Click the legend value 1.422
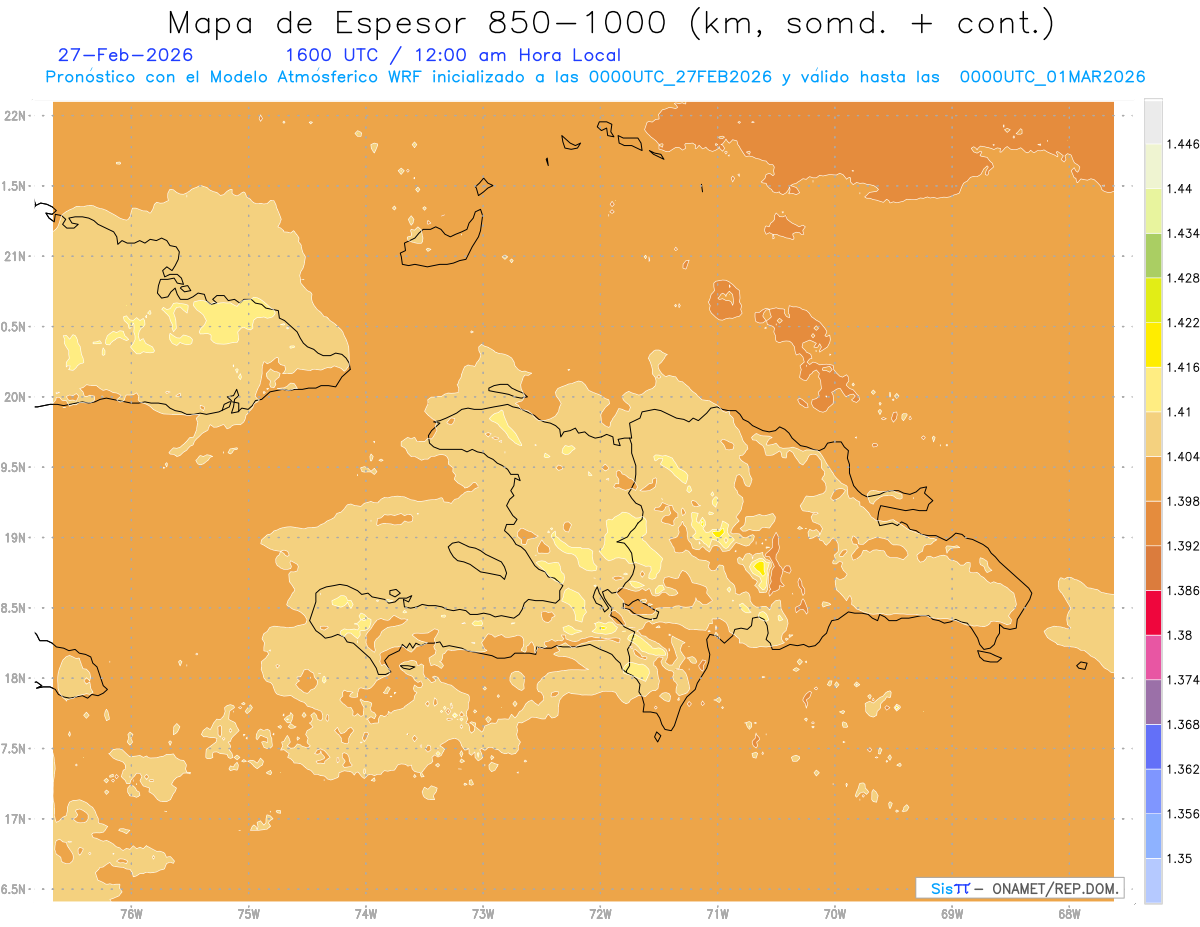The height and width of the screenshot is (927, 1200). [x=1185, y=322]
